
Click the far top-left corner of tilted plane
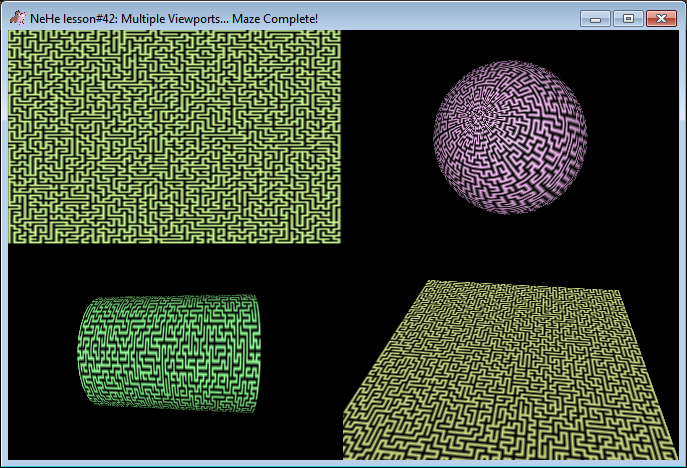click(427, 284)
